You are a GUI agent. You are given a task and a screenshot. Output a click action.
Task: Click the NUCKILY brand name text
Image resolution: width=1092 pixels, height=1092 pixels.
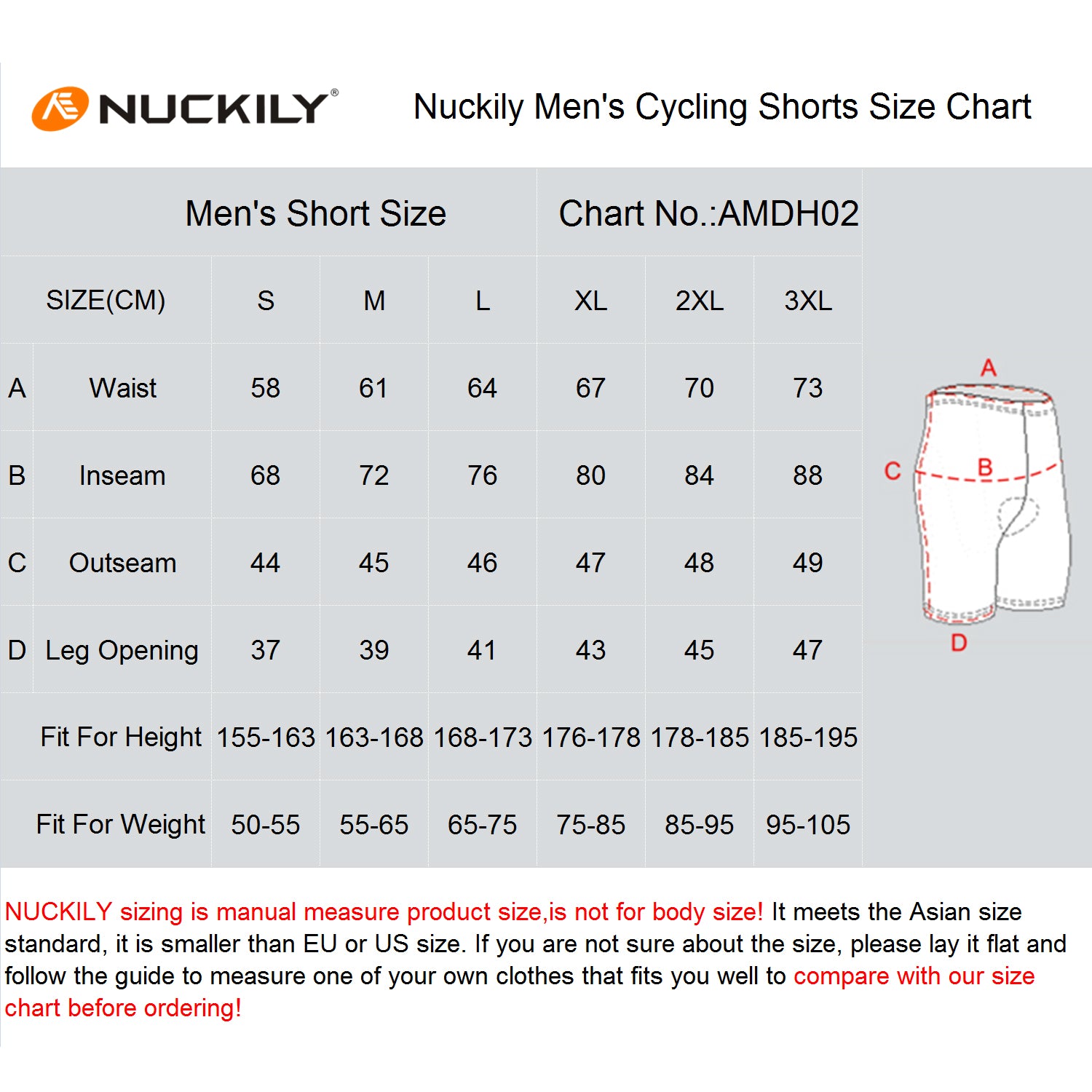coord(214,109)
